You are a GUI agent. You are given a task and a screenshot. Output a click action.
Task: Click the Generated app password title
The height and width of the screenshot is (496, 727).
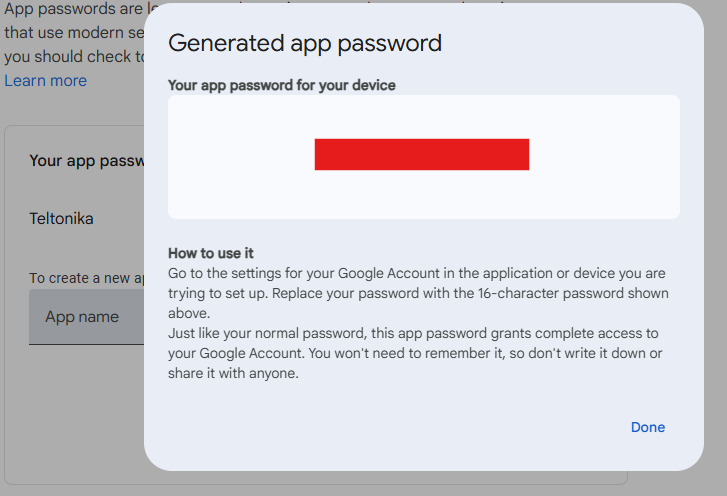(x=305, y=43)
